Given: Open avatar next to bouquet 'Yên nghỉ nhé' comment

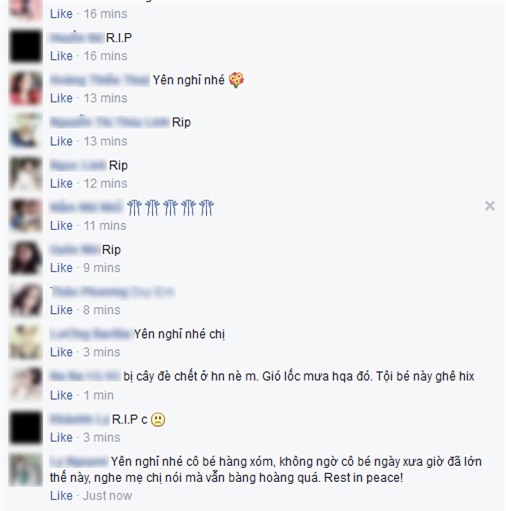Looking at the screenshot, I should [x=26, y=88].
